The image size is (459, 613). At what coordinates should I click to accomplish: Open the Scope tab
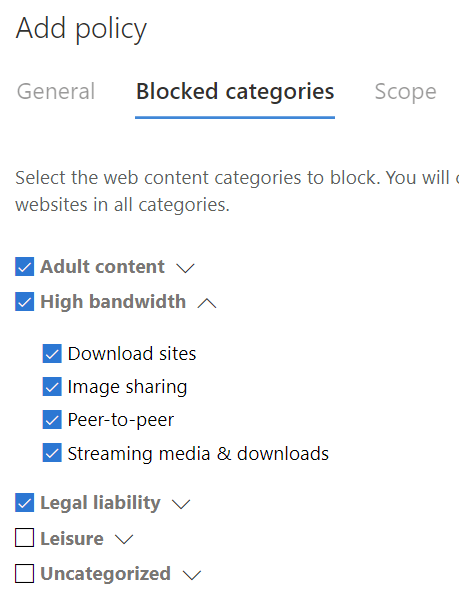[x=405, y=92]
